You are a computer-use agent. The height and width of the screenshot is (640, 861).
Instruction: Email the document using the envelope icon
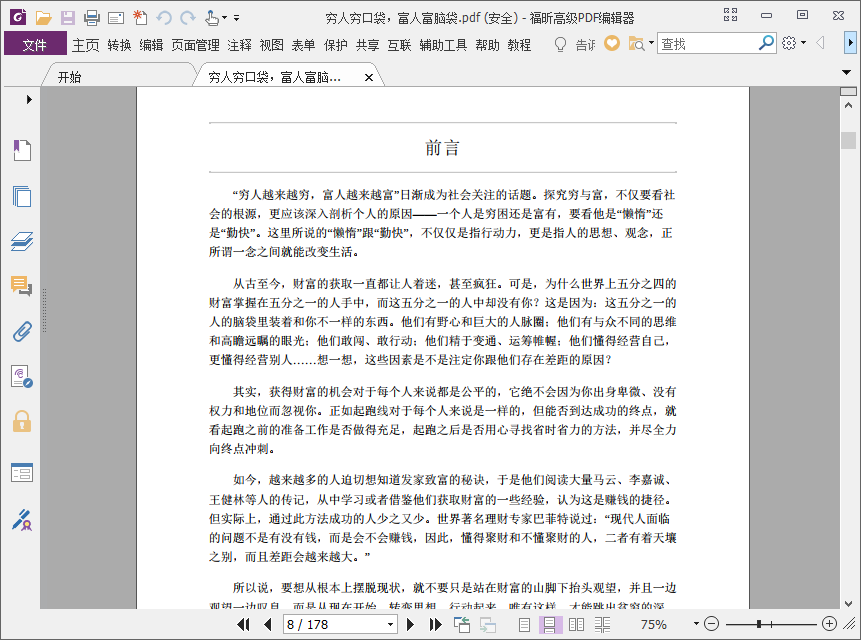(x=116, y=19)
